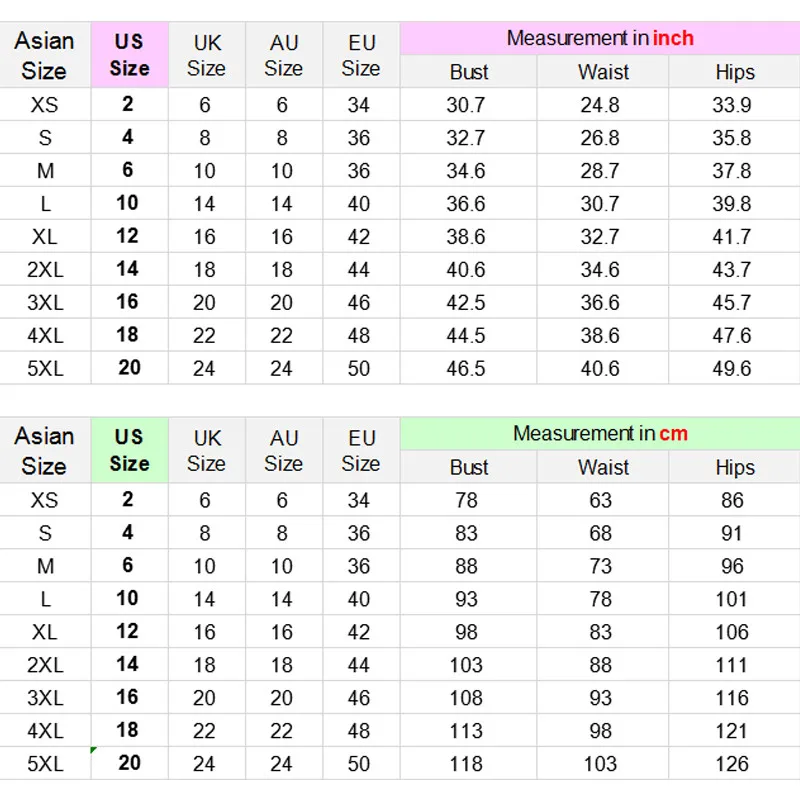Click the Bust column header in cm table
The height and width of the screenshot is (800, 800).
(468, 467)
